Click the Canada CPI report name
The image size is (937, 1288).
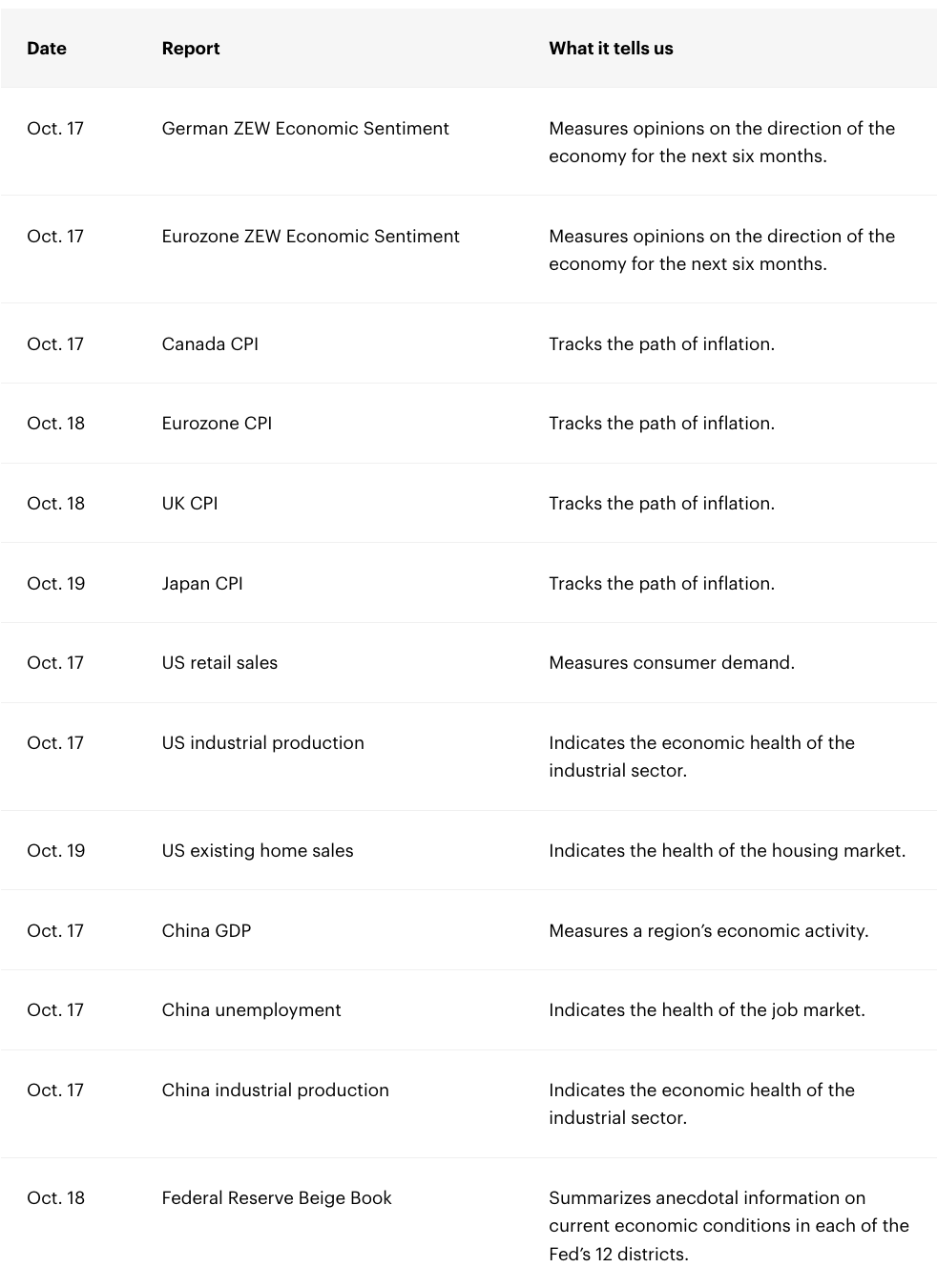[x=210, y=344]
